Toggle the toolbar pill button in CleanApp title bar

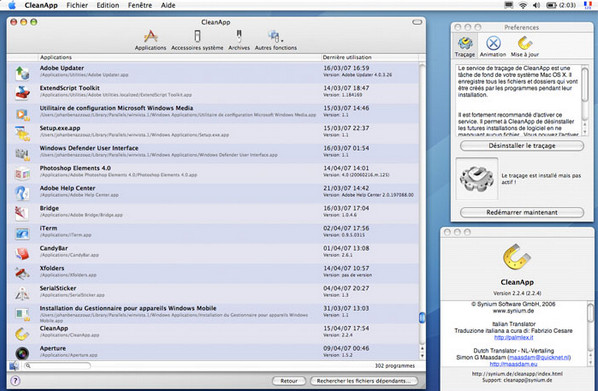[x=417, y=22]
